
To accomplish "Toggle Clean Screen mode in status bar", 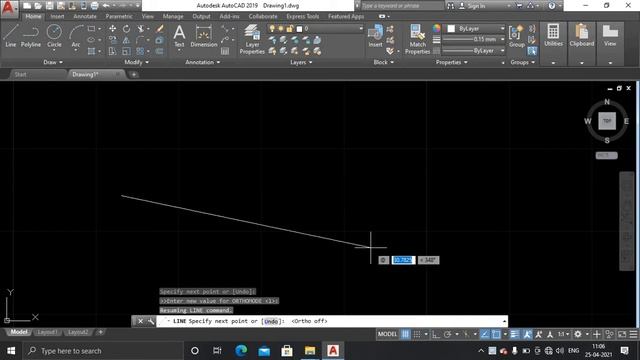I will tap(622, 334).
